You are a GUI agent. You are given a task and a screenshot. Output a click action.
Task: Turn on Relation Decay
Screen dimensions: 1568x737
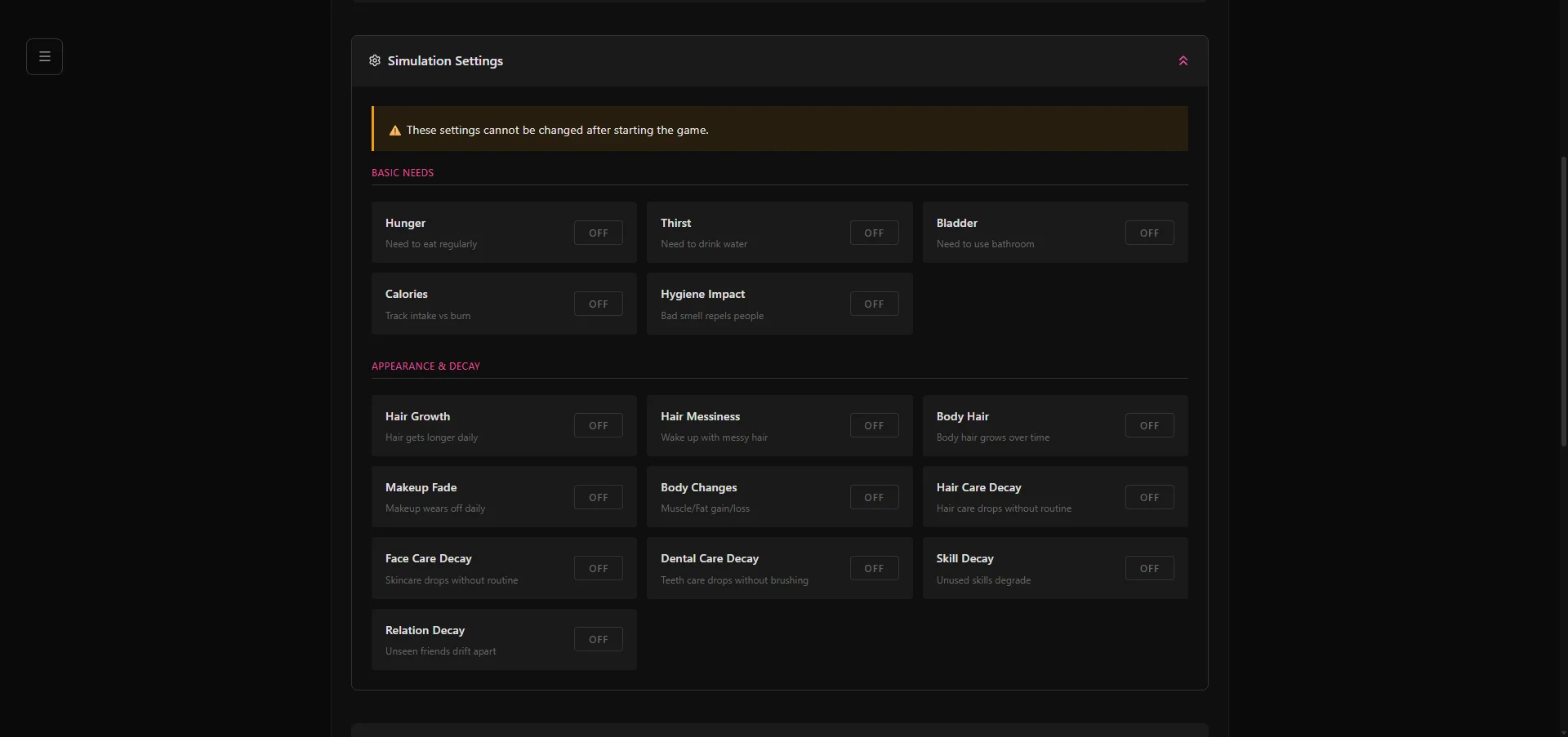[x=598, y=639]
